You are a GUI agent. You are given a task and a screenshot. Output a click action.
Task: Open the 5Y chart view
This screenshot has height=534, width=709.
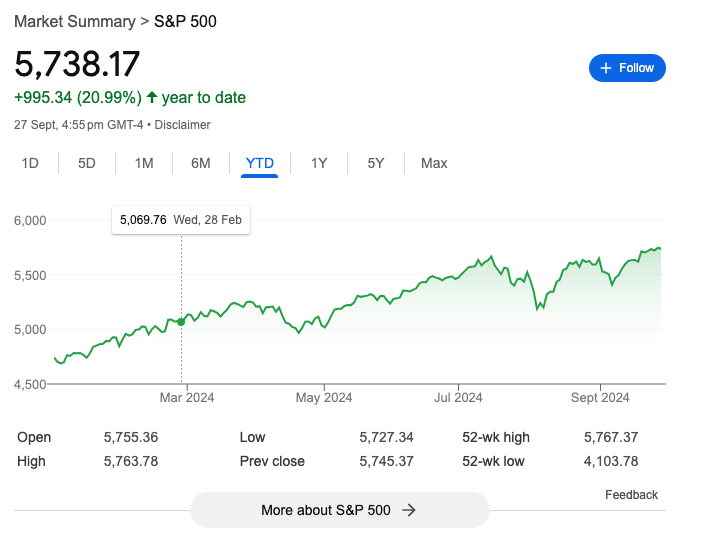(x=376, y=163)
